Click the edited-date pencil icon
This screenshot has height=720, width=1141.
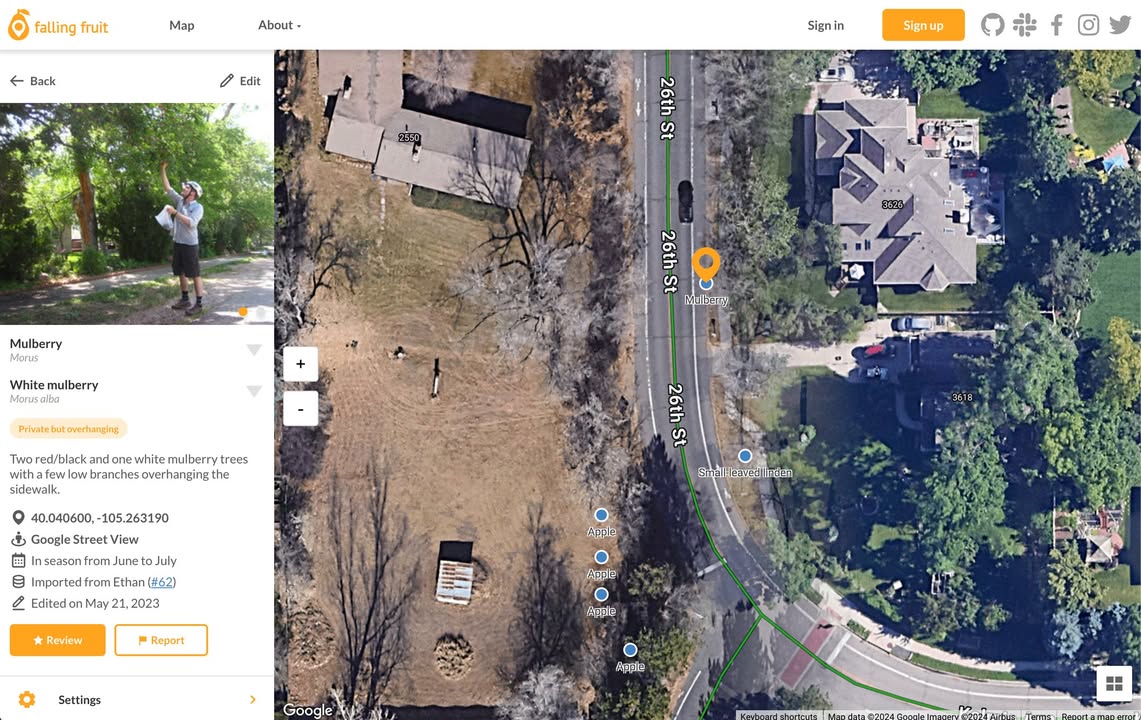coord(18,603)
